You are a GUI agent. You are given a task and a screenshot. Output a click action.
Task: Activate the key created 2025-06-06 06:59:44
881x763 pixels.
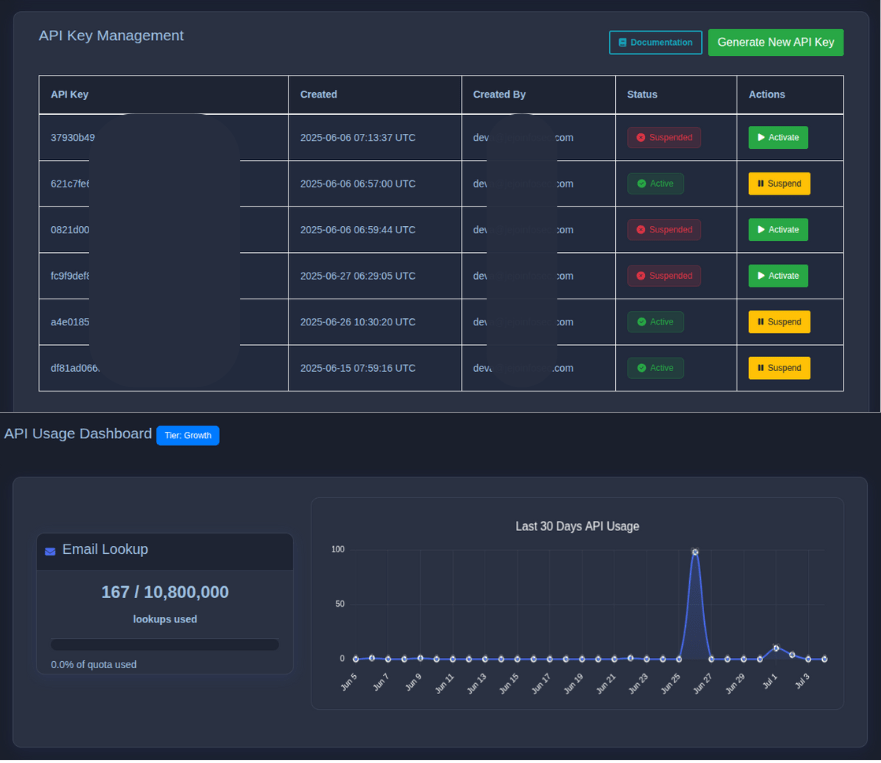(x=777, y=230)
